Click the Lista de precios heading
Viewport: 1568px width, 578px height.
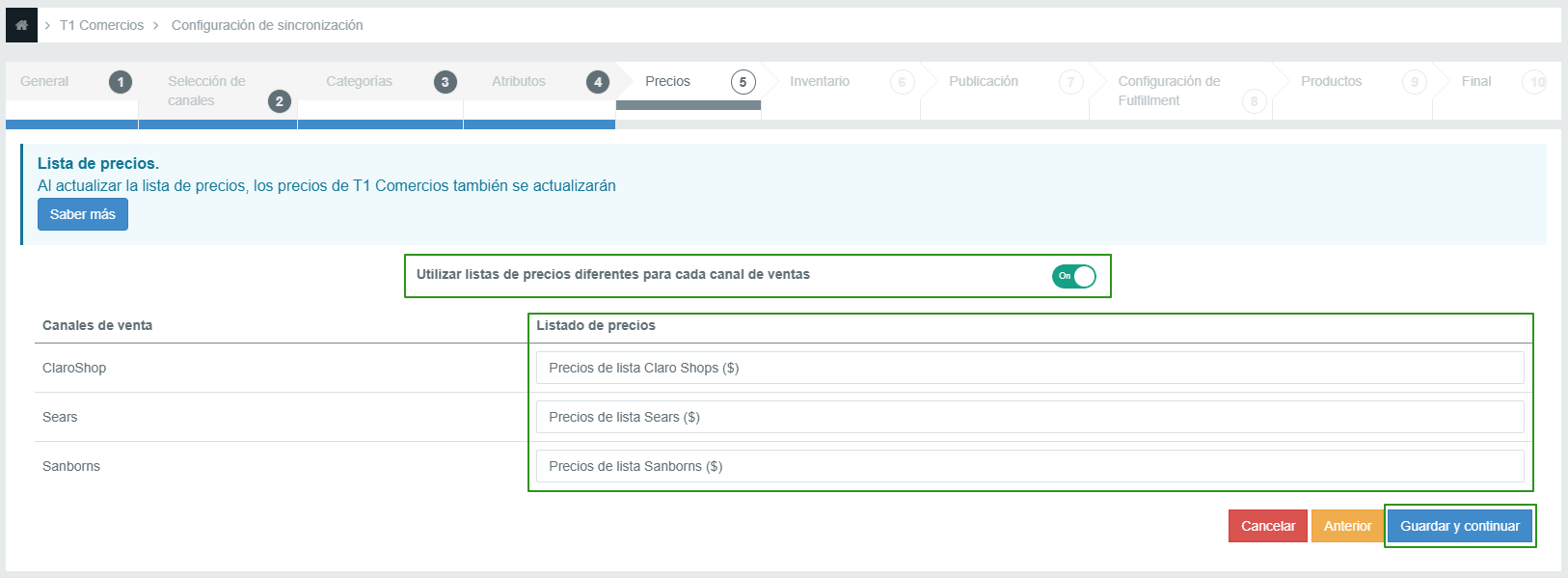98,163
